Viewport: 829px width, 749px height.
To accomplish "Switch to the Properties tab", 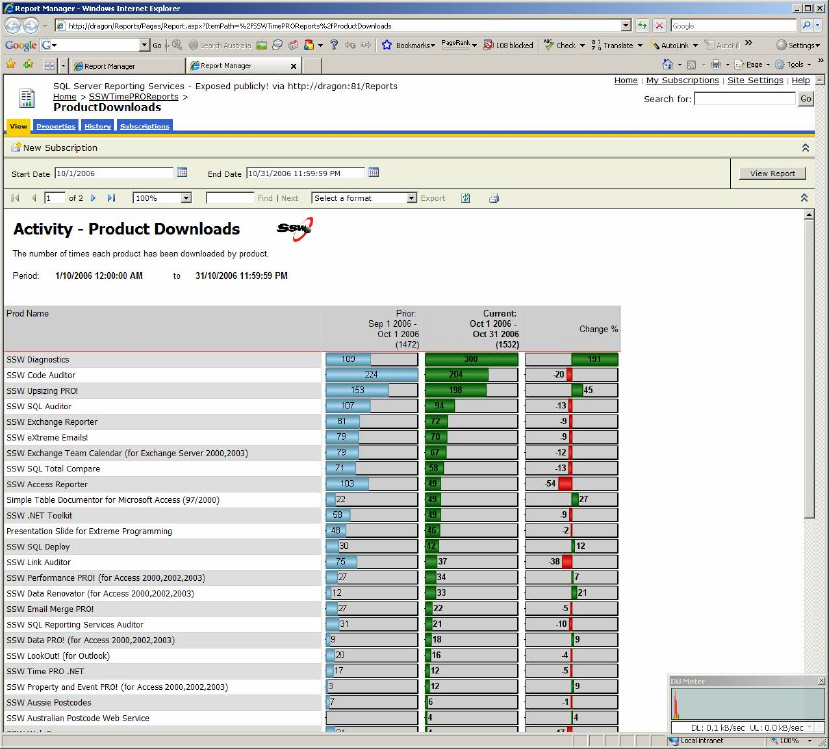I will [x=56, y=126].
